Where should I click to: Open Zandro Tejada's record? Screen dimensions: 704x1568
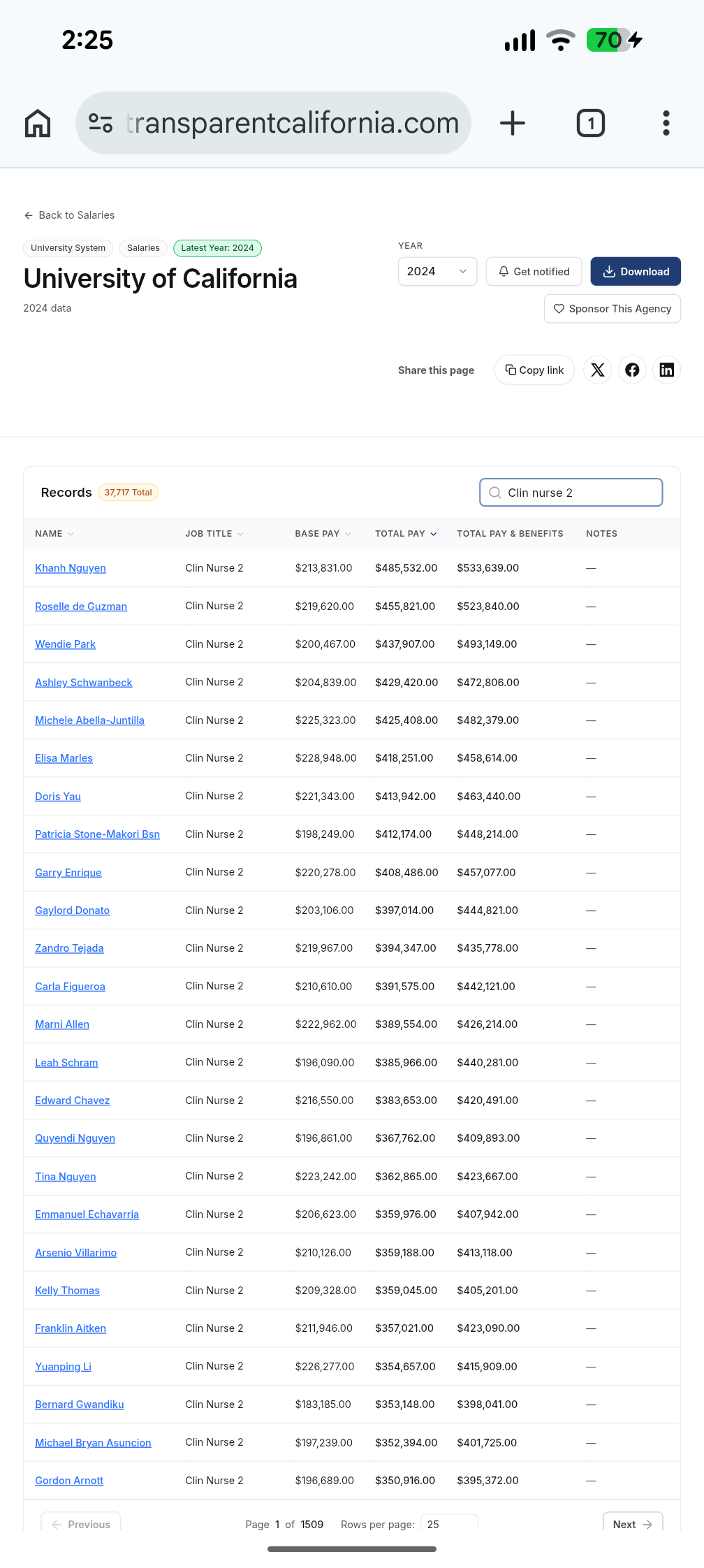pyautogui.click(x=69, y=948)
